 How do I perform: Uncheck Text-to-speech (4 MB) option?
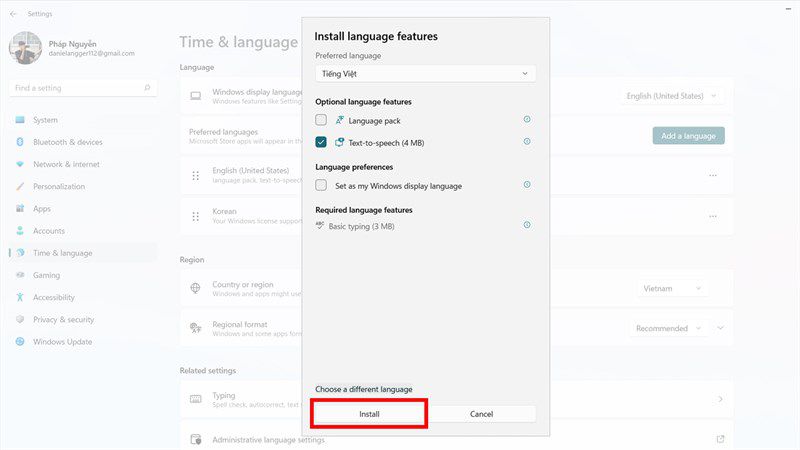click(x=321, y=142)
